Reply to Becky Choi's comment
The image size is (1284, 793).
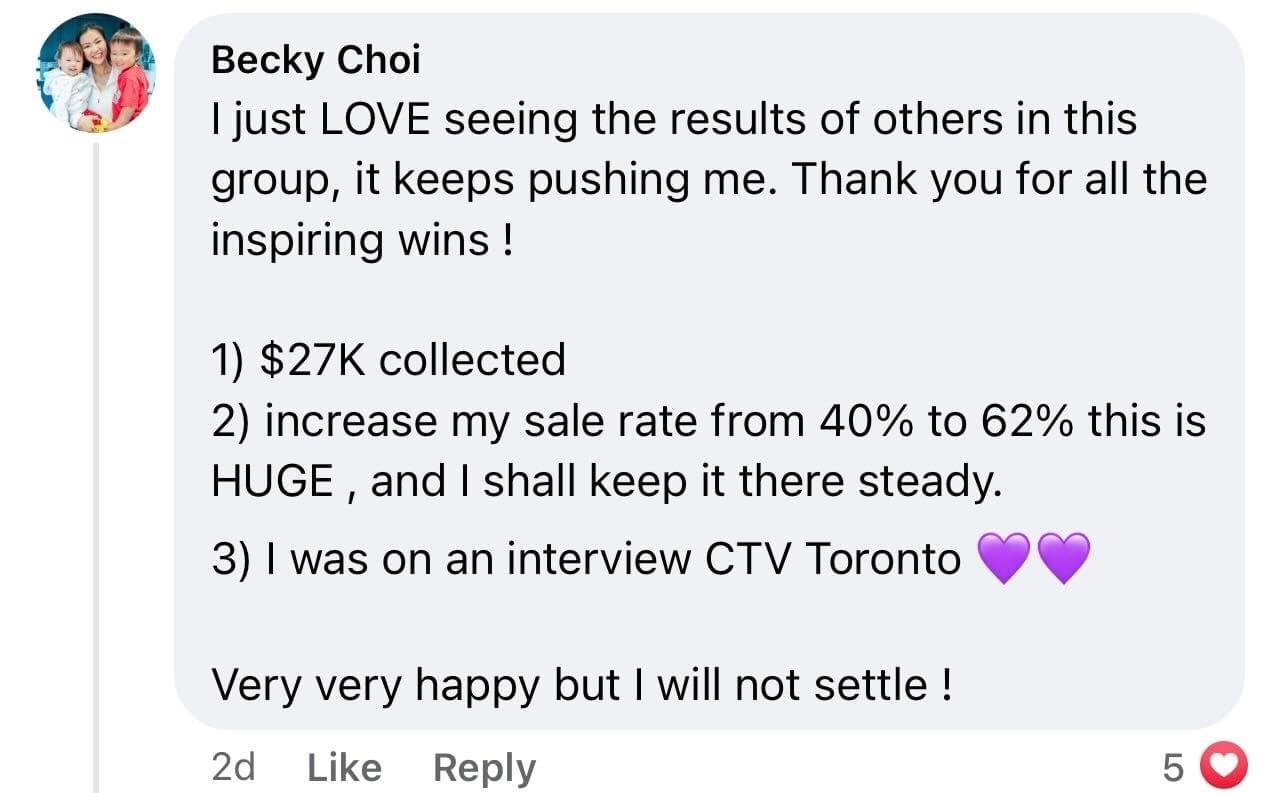[x=484, y=768]
